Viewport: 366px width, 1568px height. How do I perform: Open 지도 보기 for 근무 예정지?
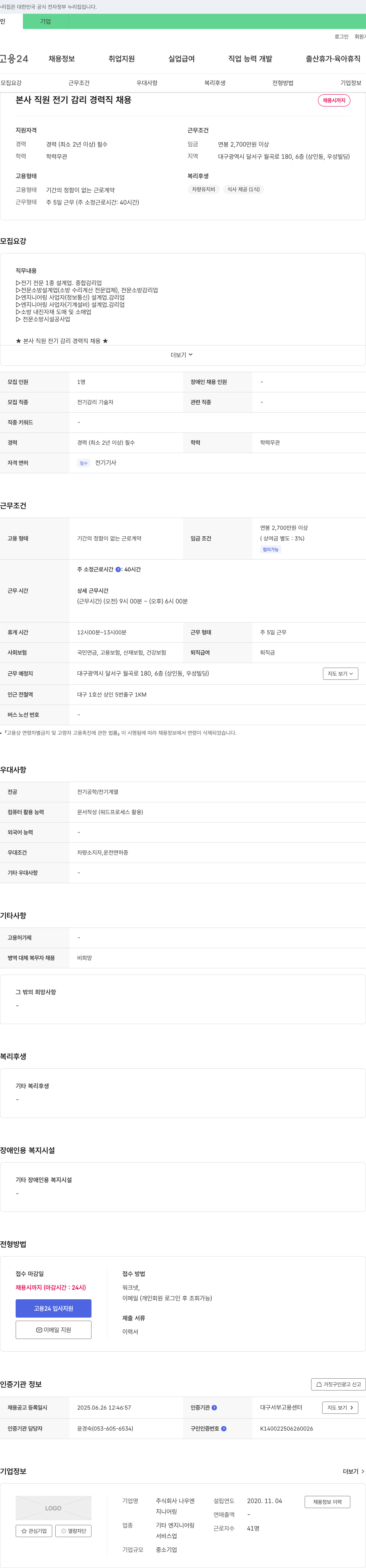(340, 674)
